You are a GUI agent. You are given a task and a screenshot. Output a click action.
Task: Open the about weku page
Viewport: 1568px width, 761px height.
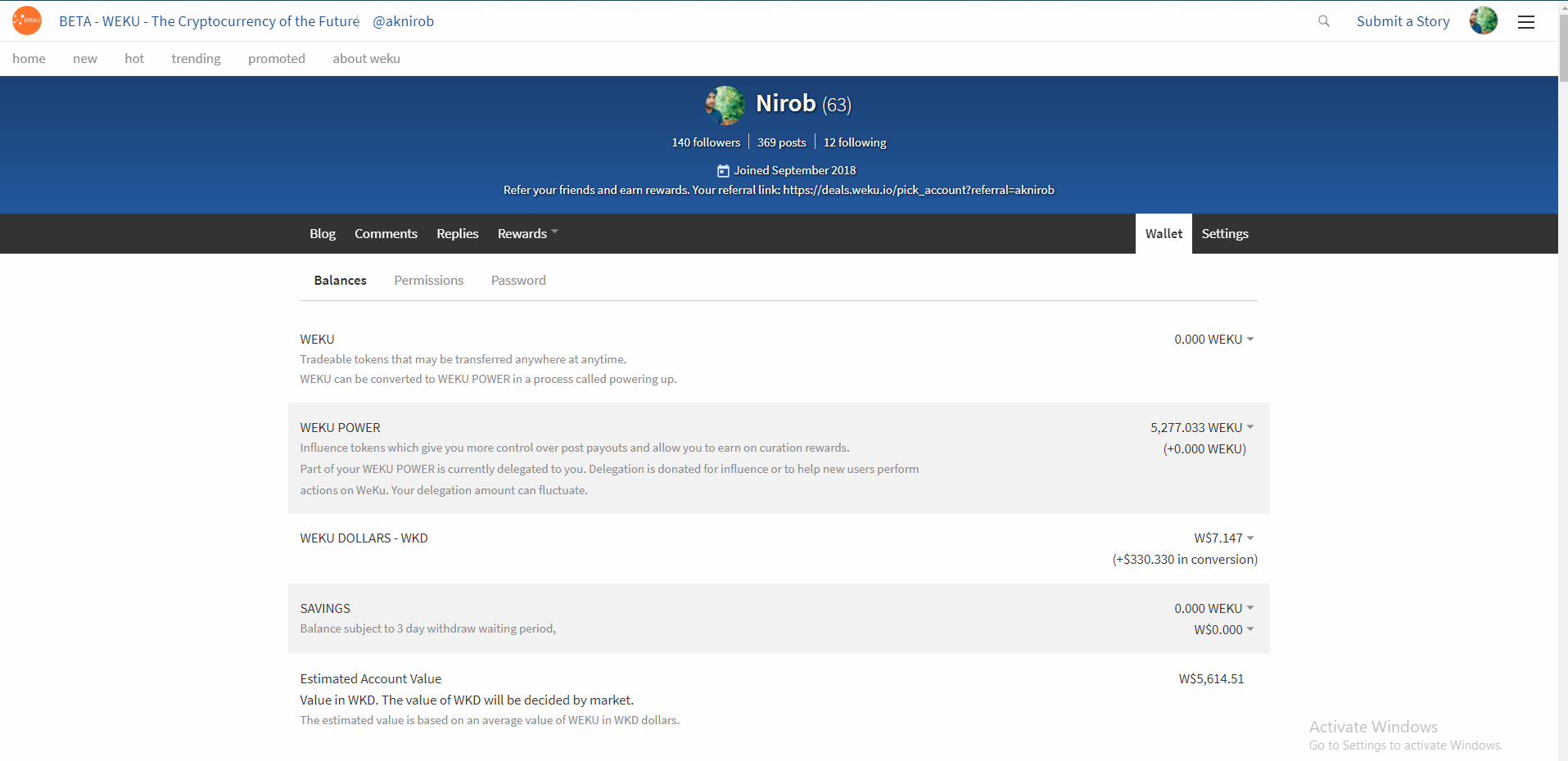(x=366, y=58)
